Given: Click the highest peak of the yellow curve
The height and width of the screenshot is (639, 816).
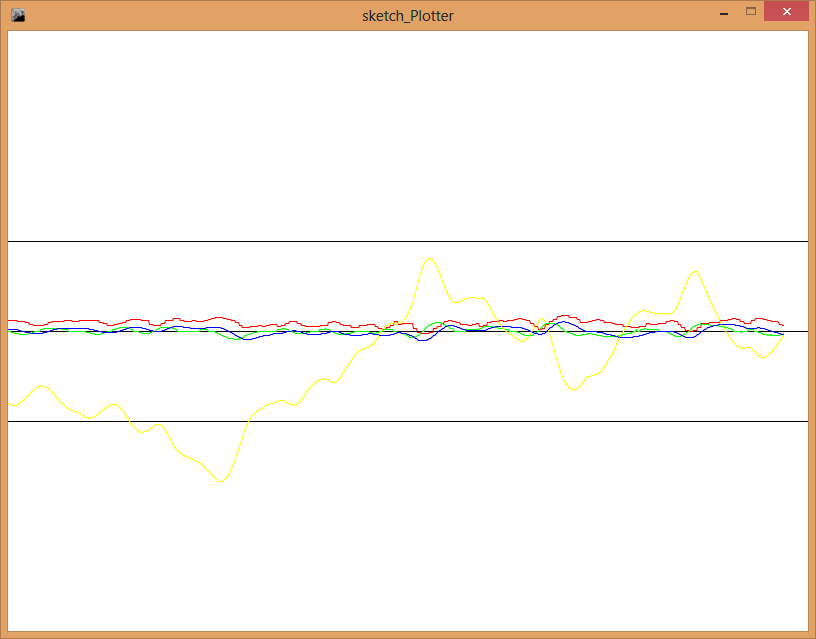Looking at the screenshot, I should click(429, 258).
